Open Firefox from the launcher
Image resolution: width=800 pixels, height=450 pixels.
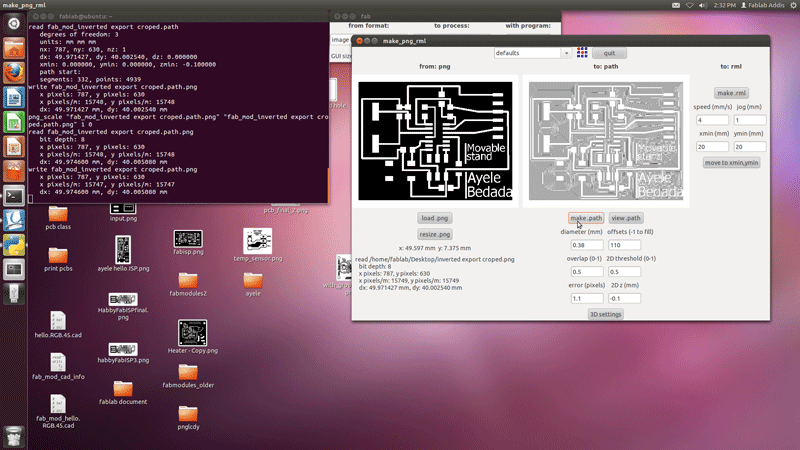[x=14, y=73]
